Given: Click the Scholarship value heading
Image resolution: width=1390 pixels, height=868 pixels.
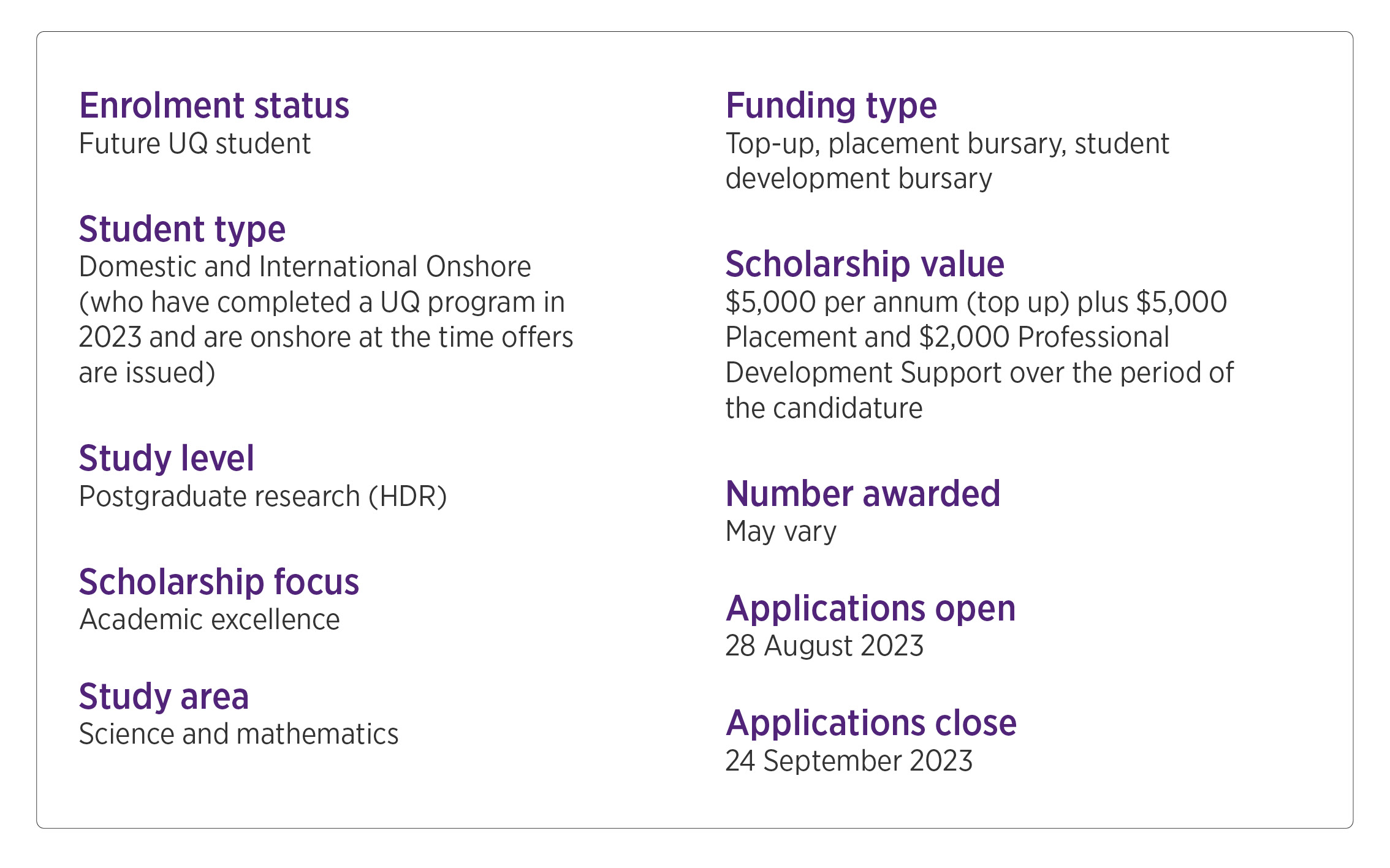Looking at the screenshot, I should click(865, 265).
